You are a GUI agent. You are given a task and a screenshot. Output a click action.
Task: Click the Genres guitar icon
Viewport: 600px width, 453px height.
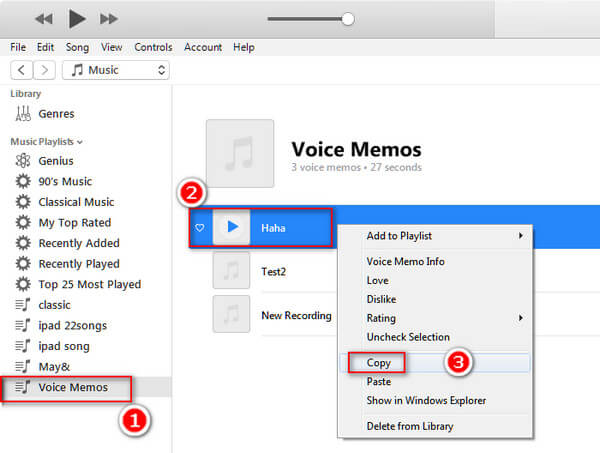pos(23,113)
